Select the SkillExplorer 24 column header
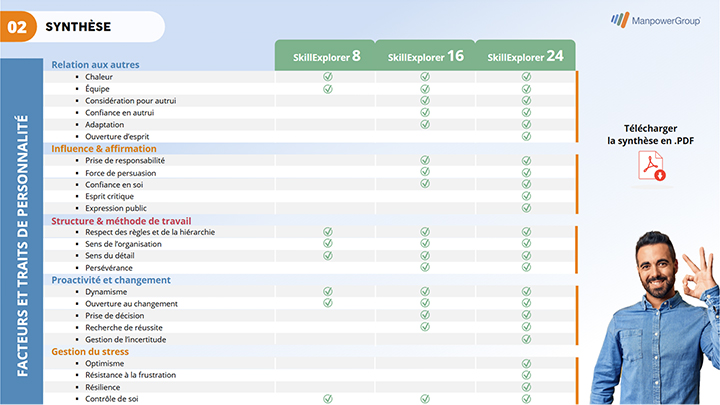Viewport: 720px width, 405px height. 525,55
